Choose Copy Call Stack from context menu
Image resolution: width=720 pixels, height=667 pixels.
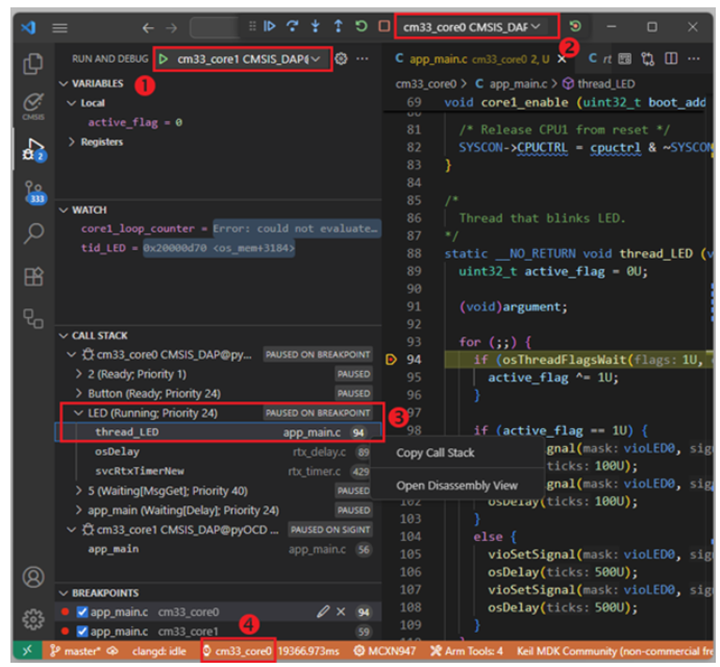point(435,453)
